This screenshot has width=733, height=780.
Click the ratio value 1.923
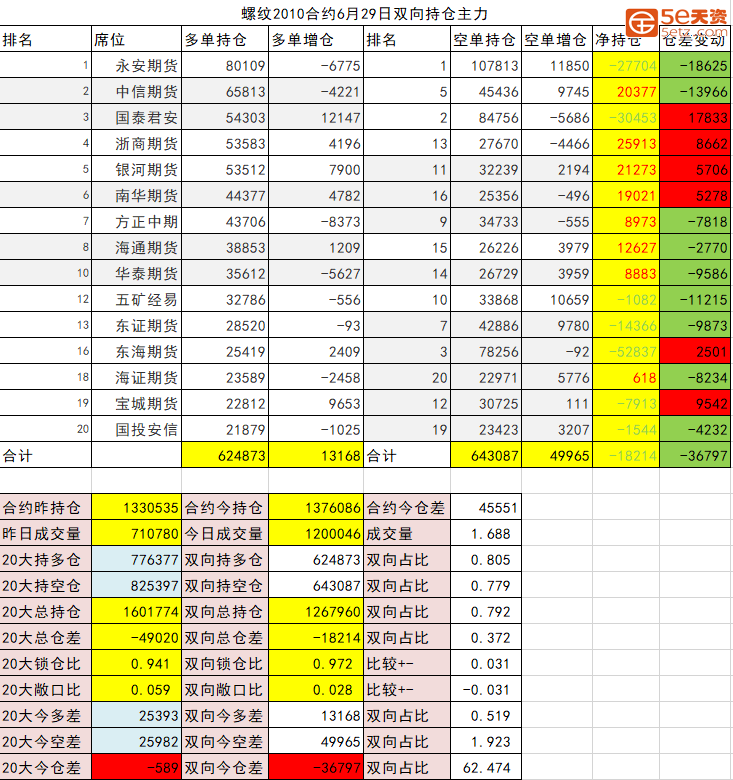click(x=485, y=741)
